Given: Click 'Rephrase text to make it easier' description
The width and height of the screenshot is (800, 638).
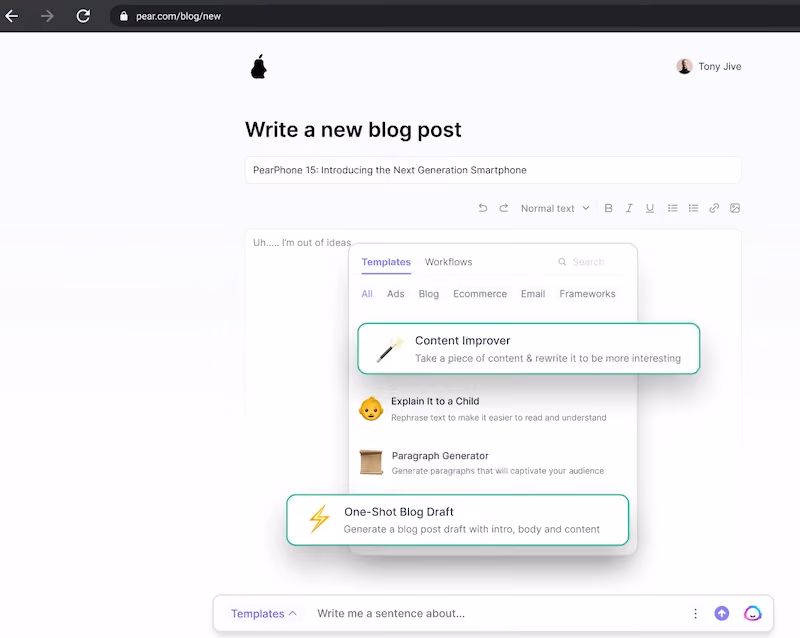Looking at the screenshot, I should click(x=498, y=418).
